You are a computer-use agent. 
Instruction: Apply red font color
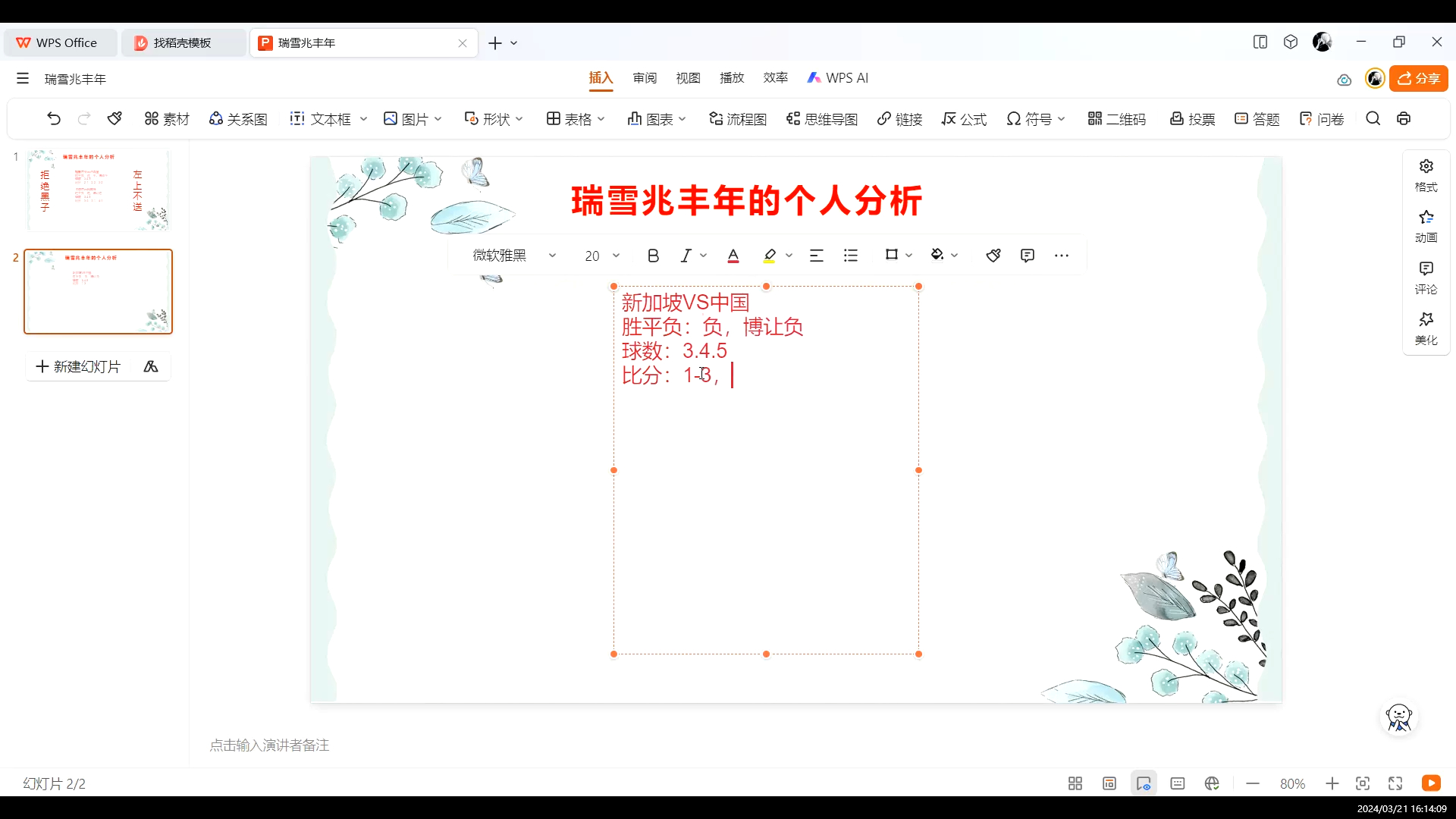point(733,256)
